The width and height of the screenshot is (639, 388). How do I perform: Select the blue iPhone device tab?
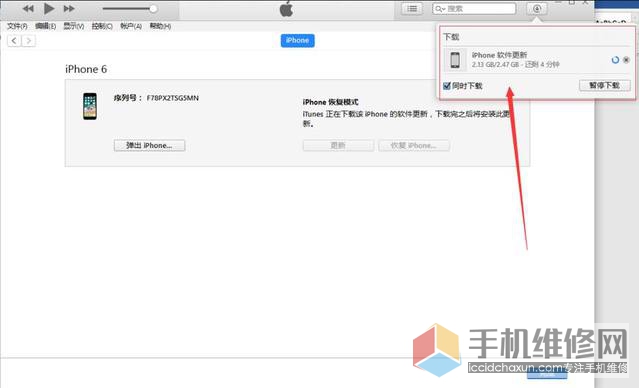[x=297, y=40]
